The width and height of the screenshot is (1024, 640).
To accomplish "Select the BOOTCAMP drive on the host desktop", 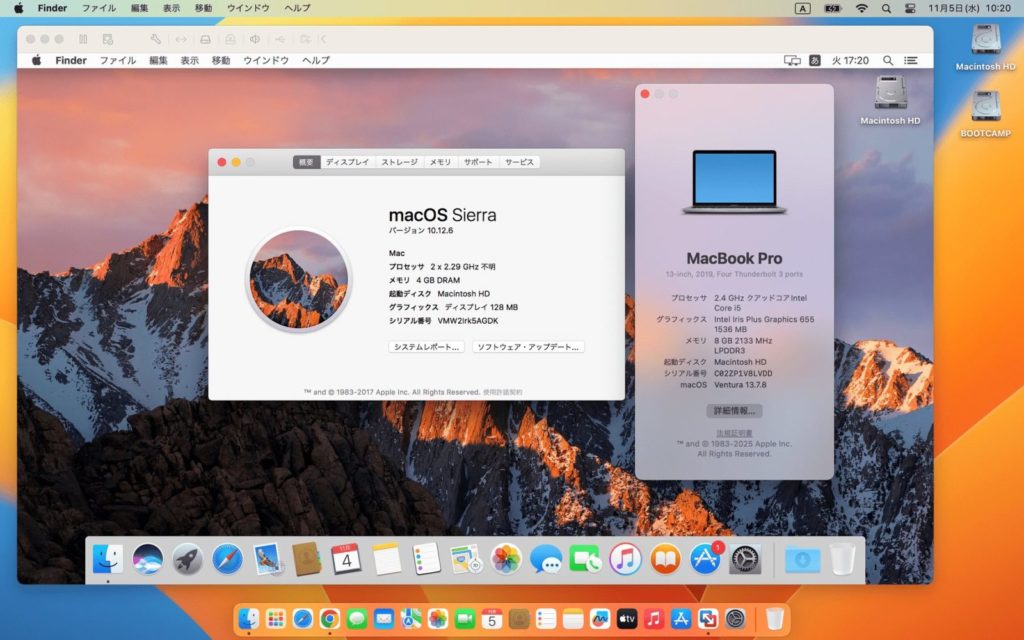I will click(x=985, y=114).
